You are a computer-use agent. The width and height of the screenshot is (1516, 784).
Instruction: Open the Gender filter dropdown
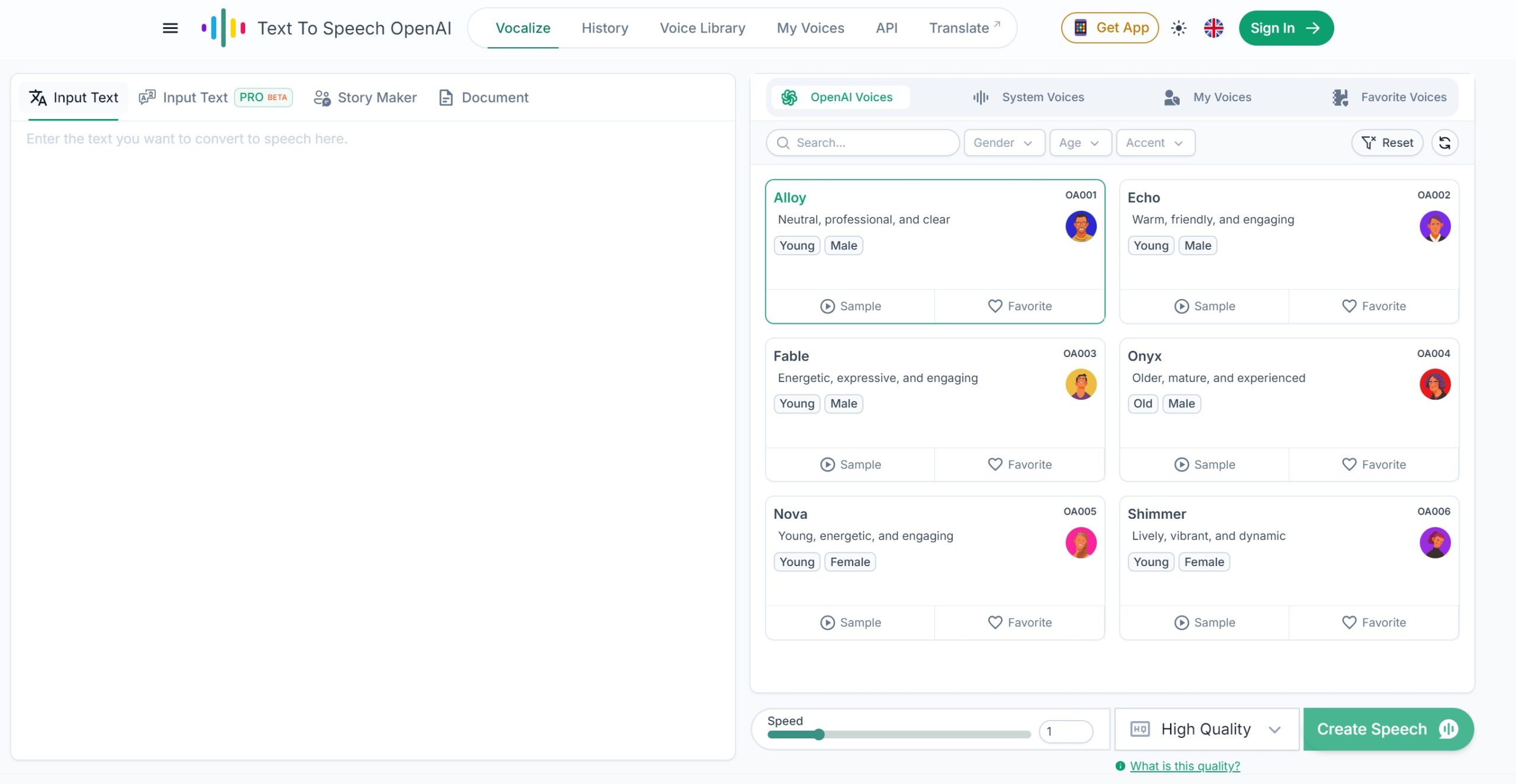tap(1004, 143)
